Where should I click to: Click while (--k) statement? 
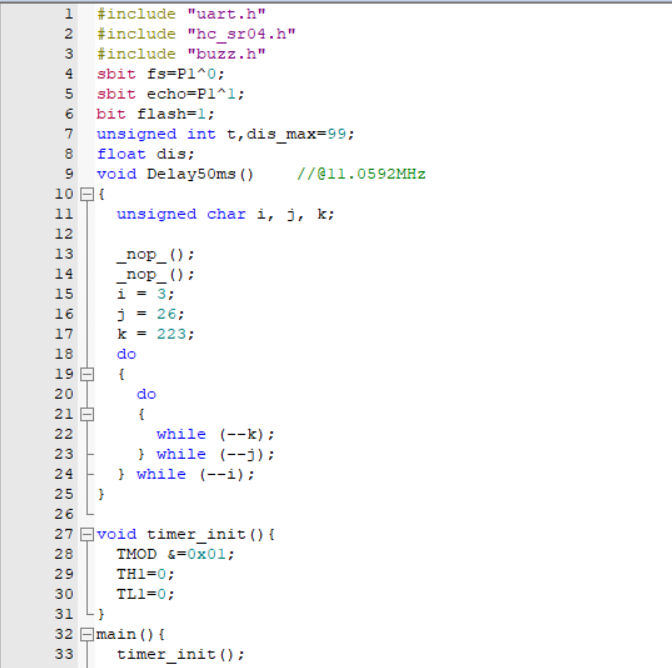(215, 434)
